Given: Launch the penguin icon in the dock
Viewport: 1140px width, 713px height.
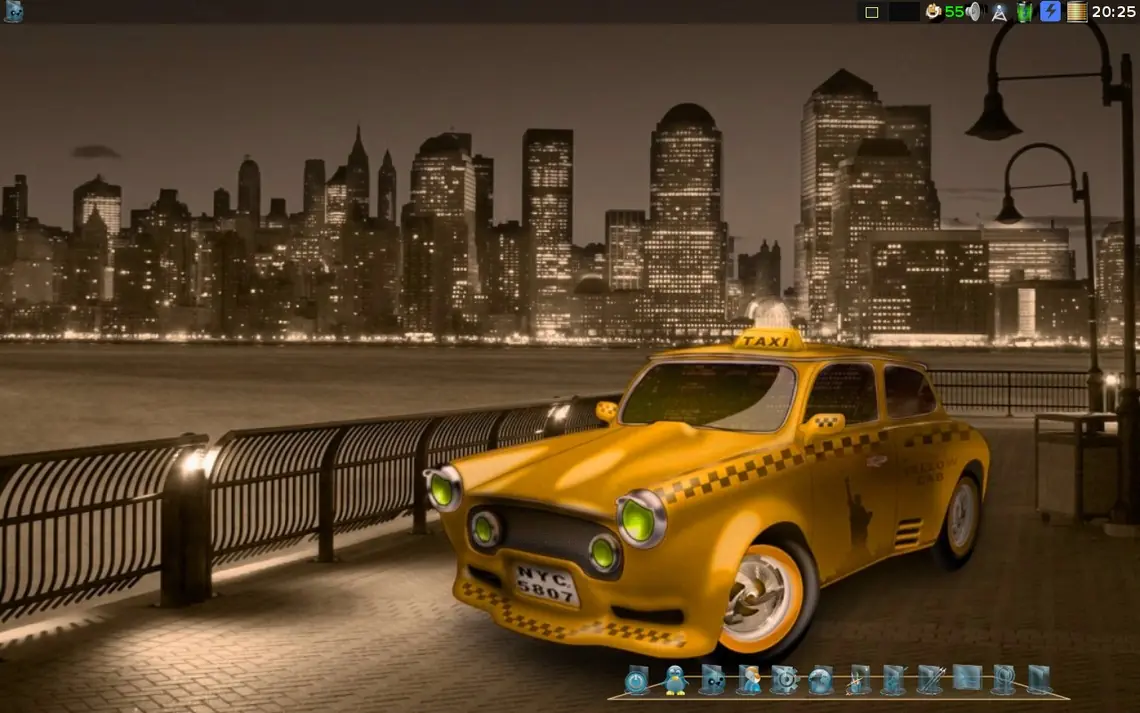Looking at the screenshot, I should tap(675, 680).
